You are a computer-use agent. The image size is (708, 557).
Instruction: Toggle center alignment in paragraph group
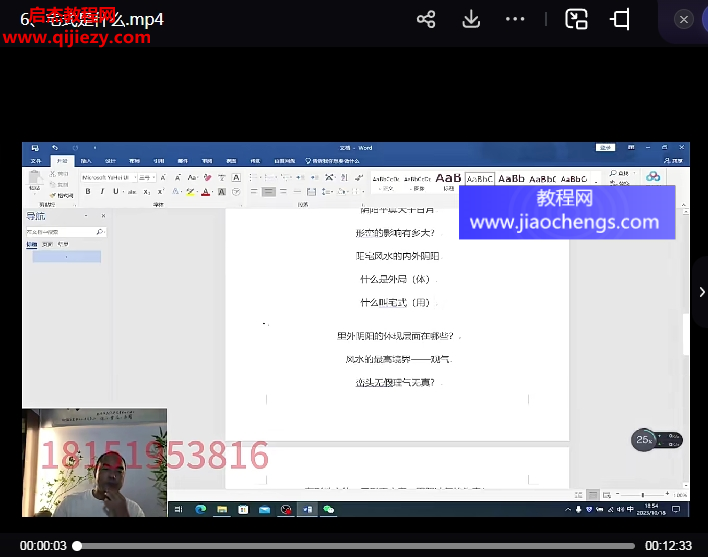268,192
